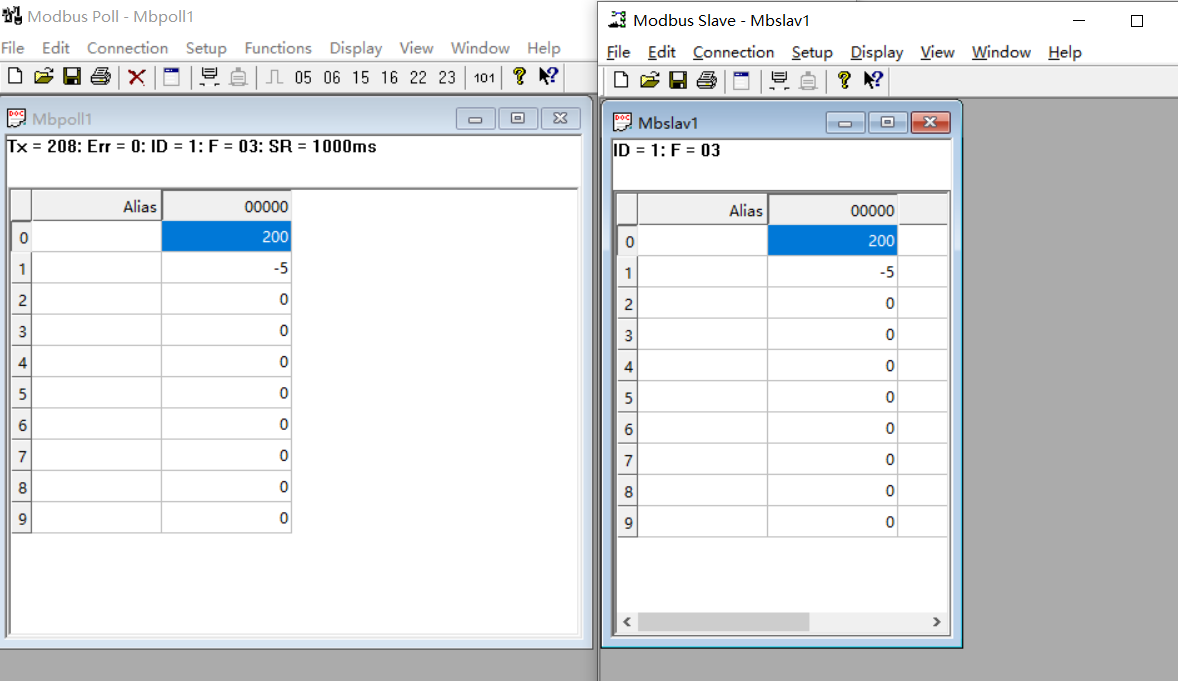Click Connect icon in Modbus Poll toolbar

(210, 77)
